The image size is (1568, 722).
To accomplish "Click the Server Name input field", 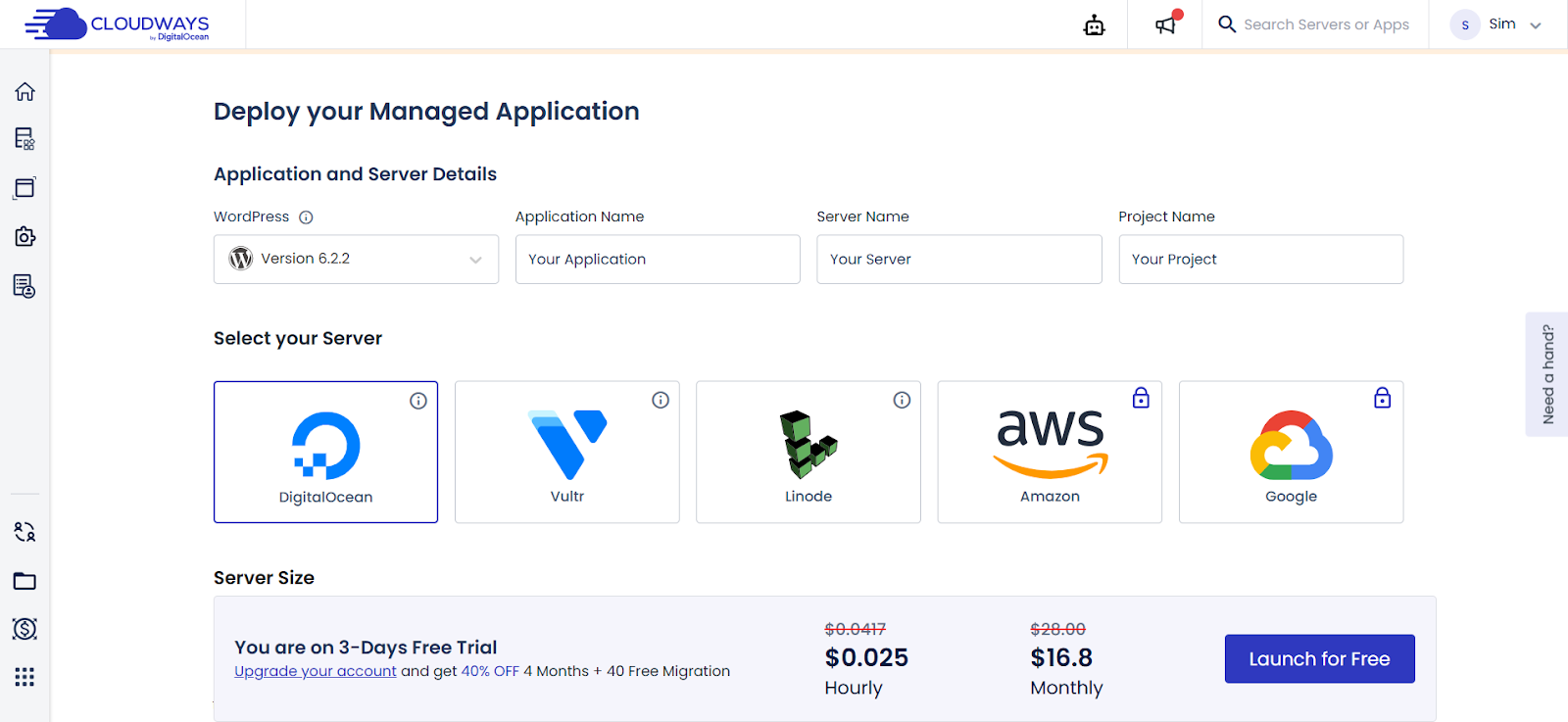I will click(x=959, y=259).
